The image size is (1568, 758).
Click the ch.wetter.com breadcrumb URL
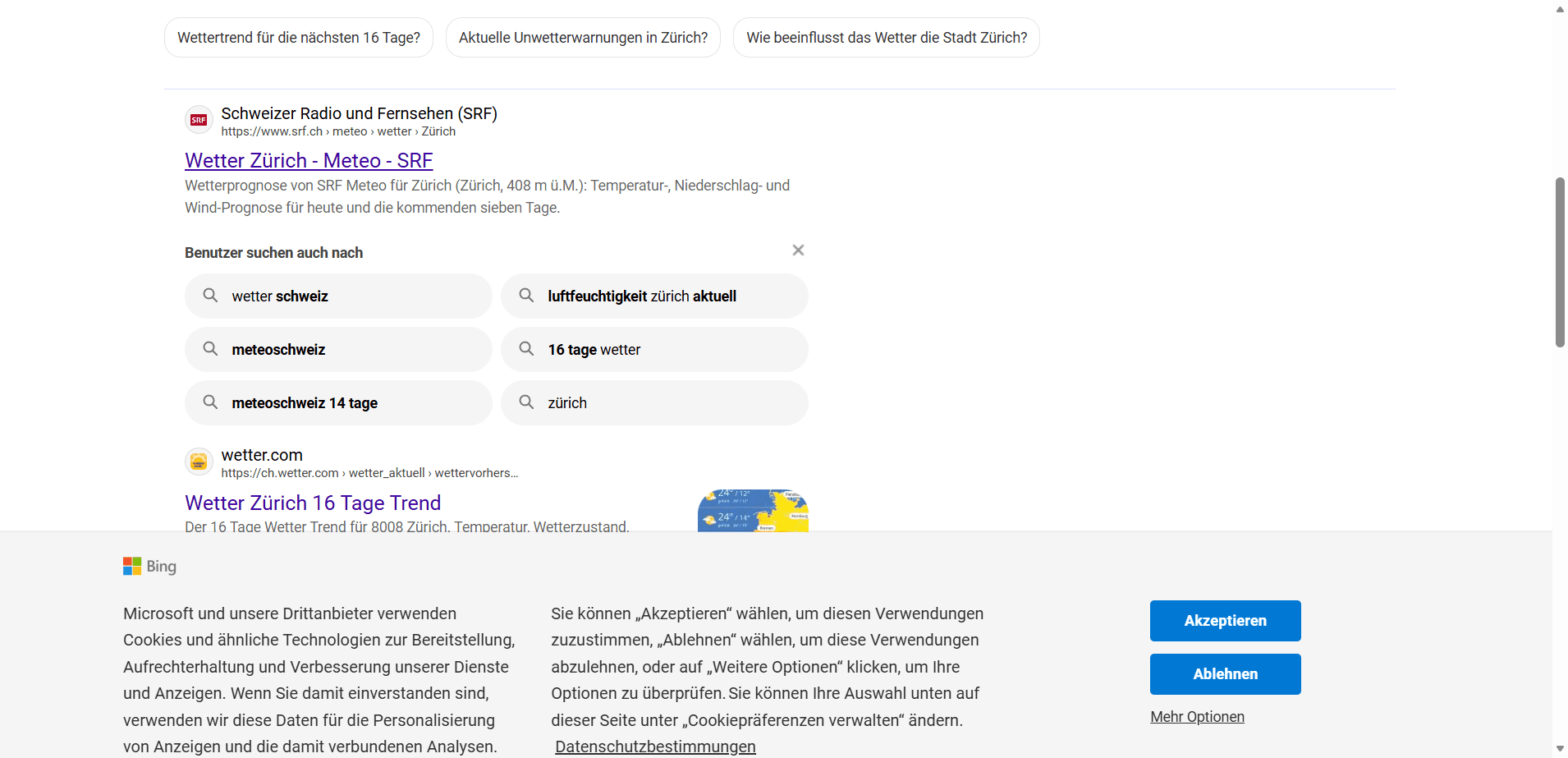369,473
